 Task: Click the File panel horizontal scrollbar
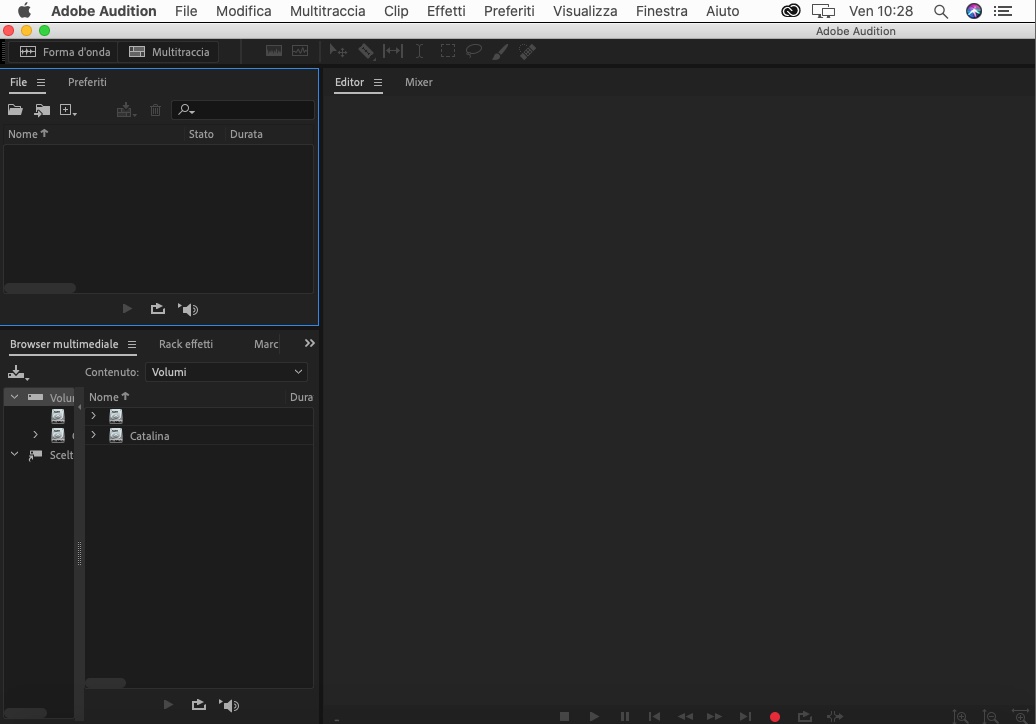[40, 288]
